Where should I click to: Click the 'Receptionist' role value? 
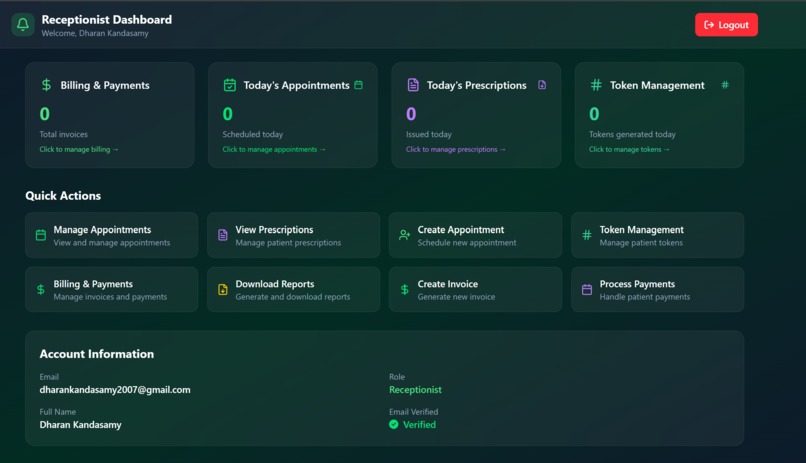click(x=415, y=390)
